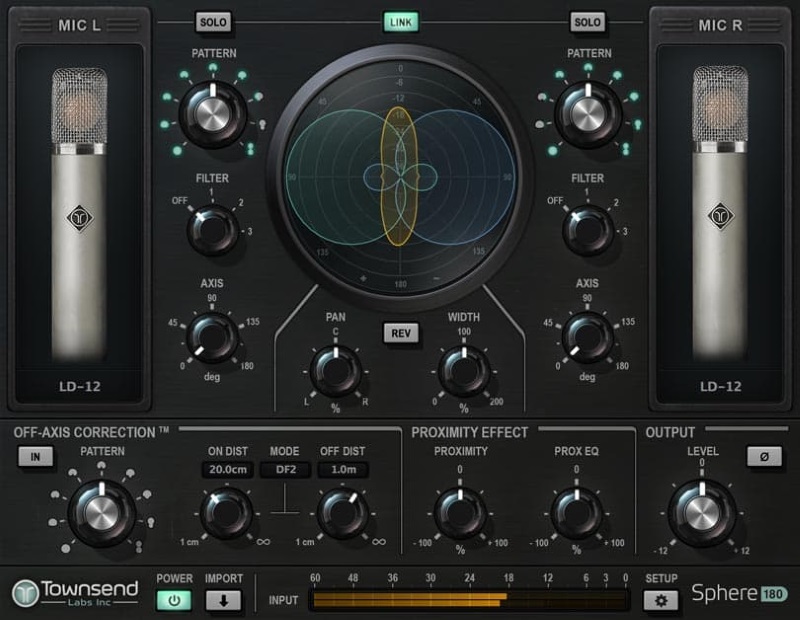Image resolution: width=800 pixels, height=620 pixels.
Task: Solo MIC L with its SOLO button
Action: click(213, 22)
